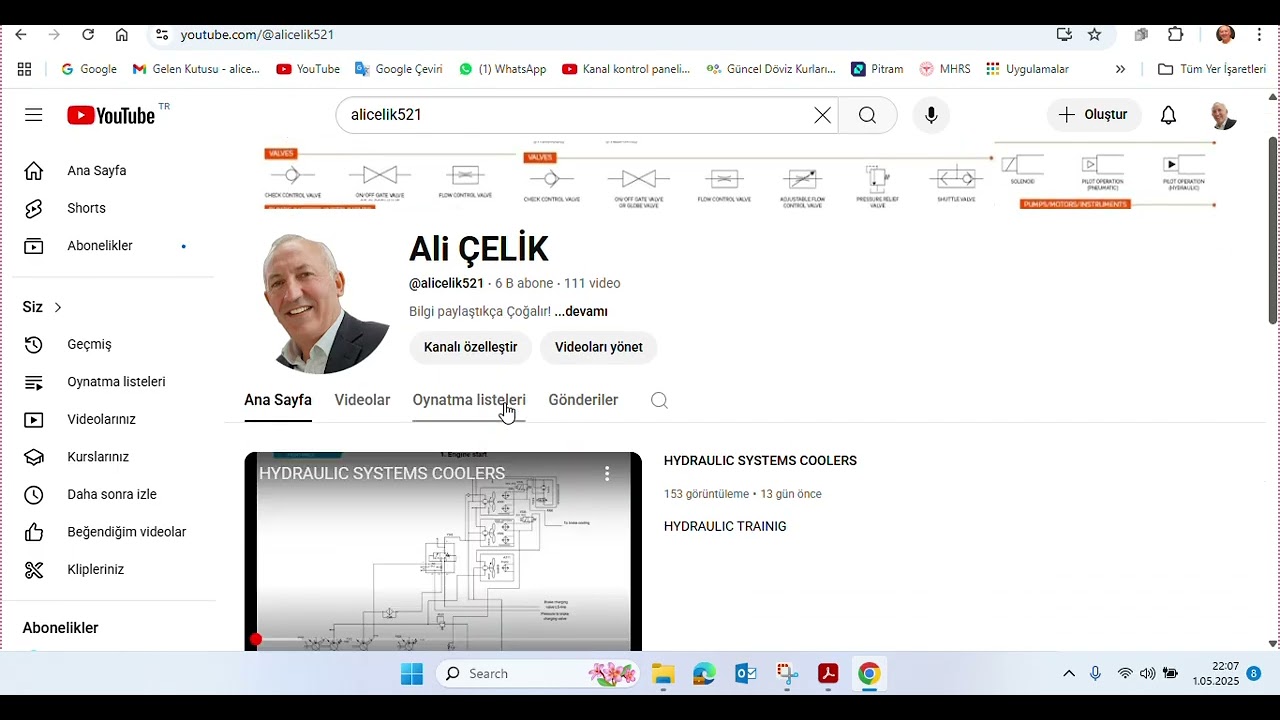
Task: Click the Kanalı özelleştir button
Action: (x=470, y=347)
